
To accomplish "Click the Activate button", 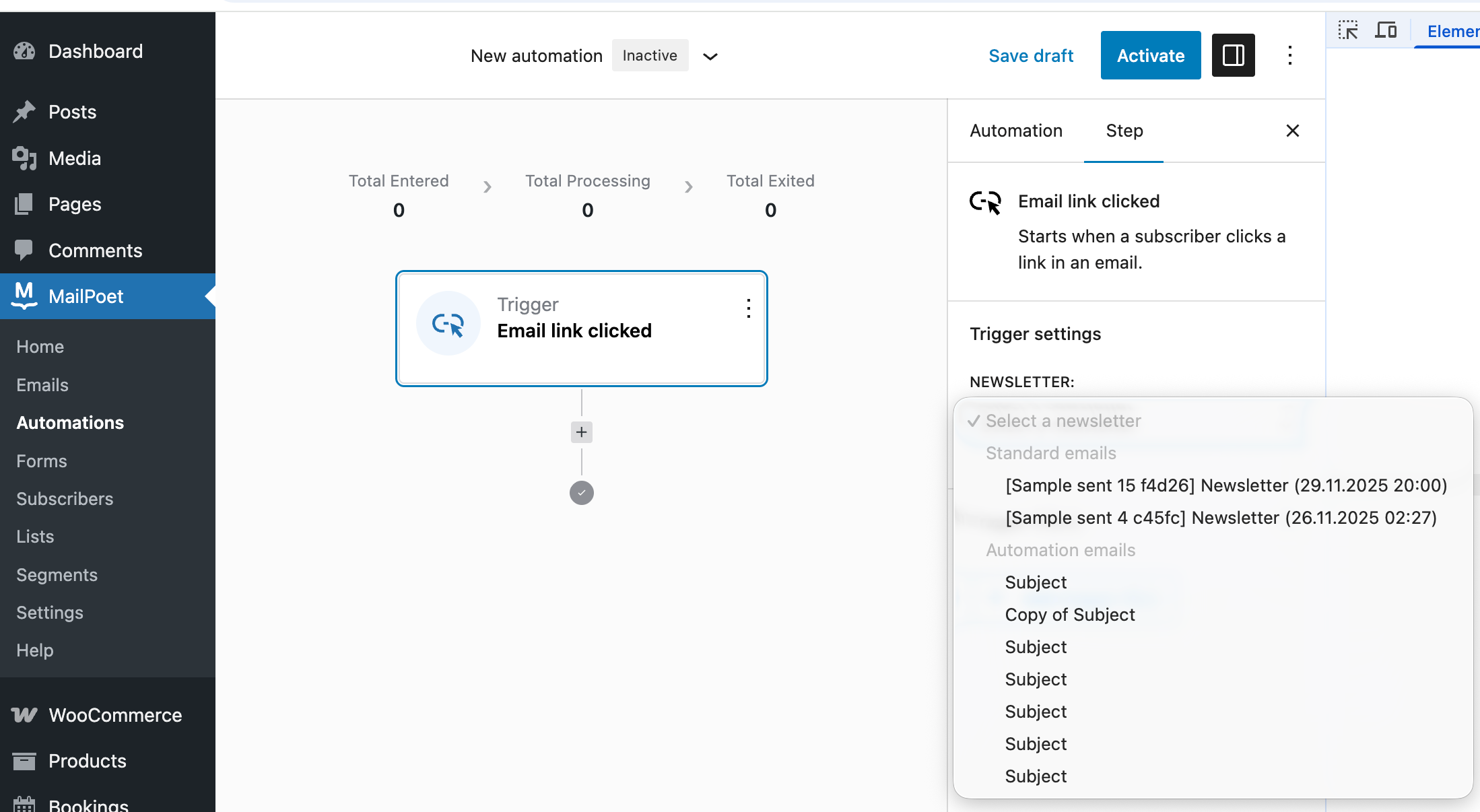I will coord(1151,55).
